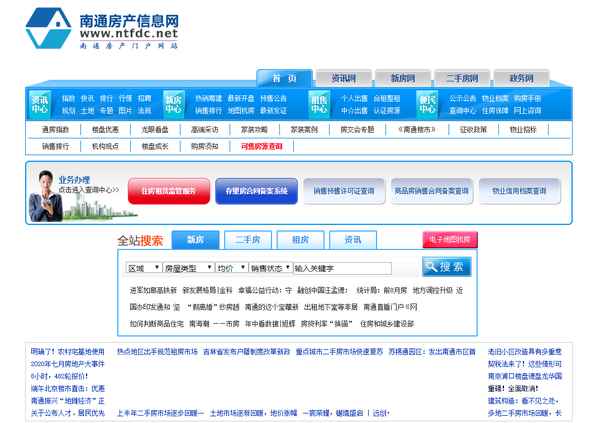Open the 租售中心 section icon
The height and width of the screenshot is (423, 600).
(x=318, y=104)
